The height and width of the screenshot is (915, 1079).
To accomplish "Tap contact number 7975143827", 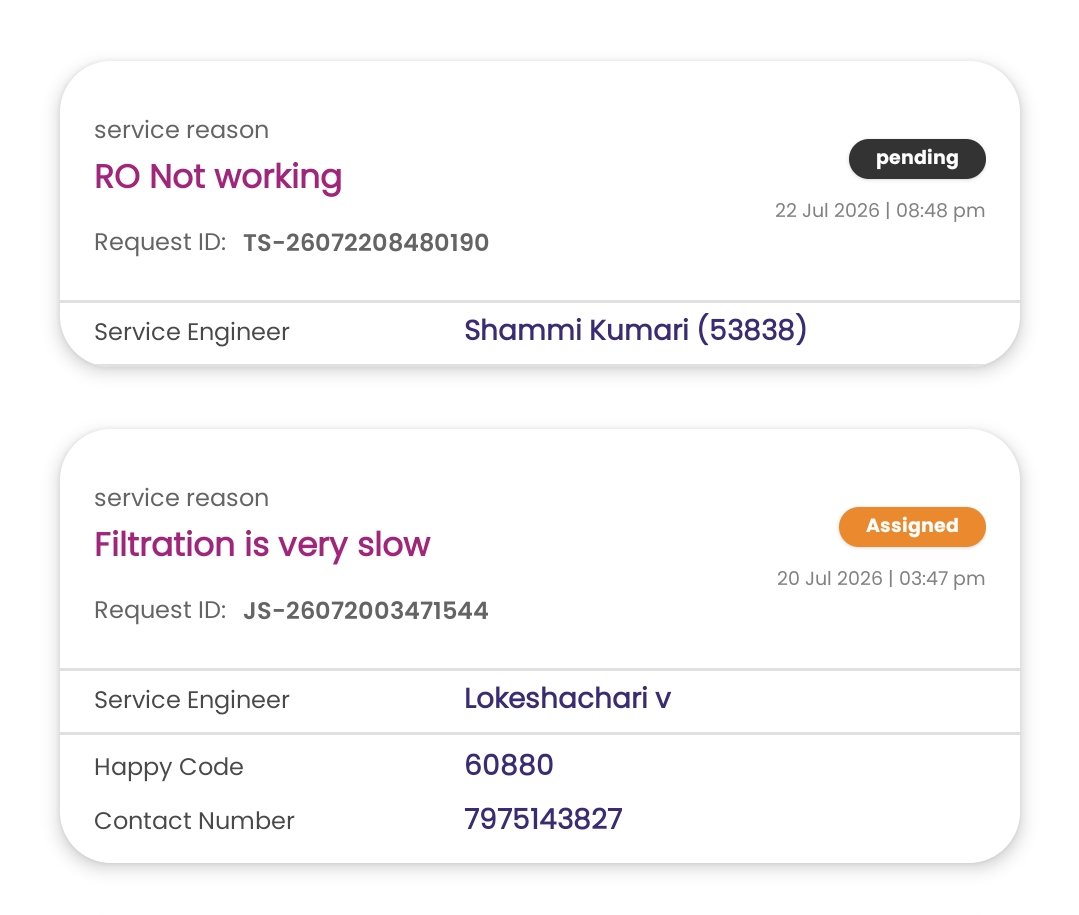I will click(x=544, y=819).
